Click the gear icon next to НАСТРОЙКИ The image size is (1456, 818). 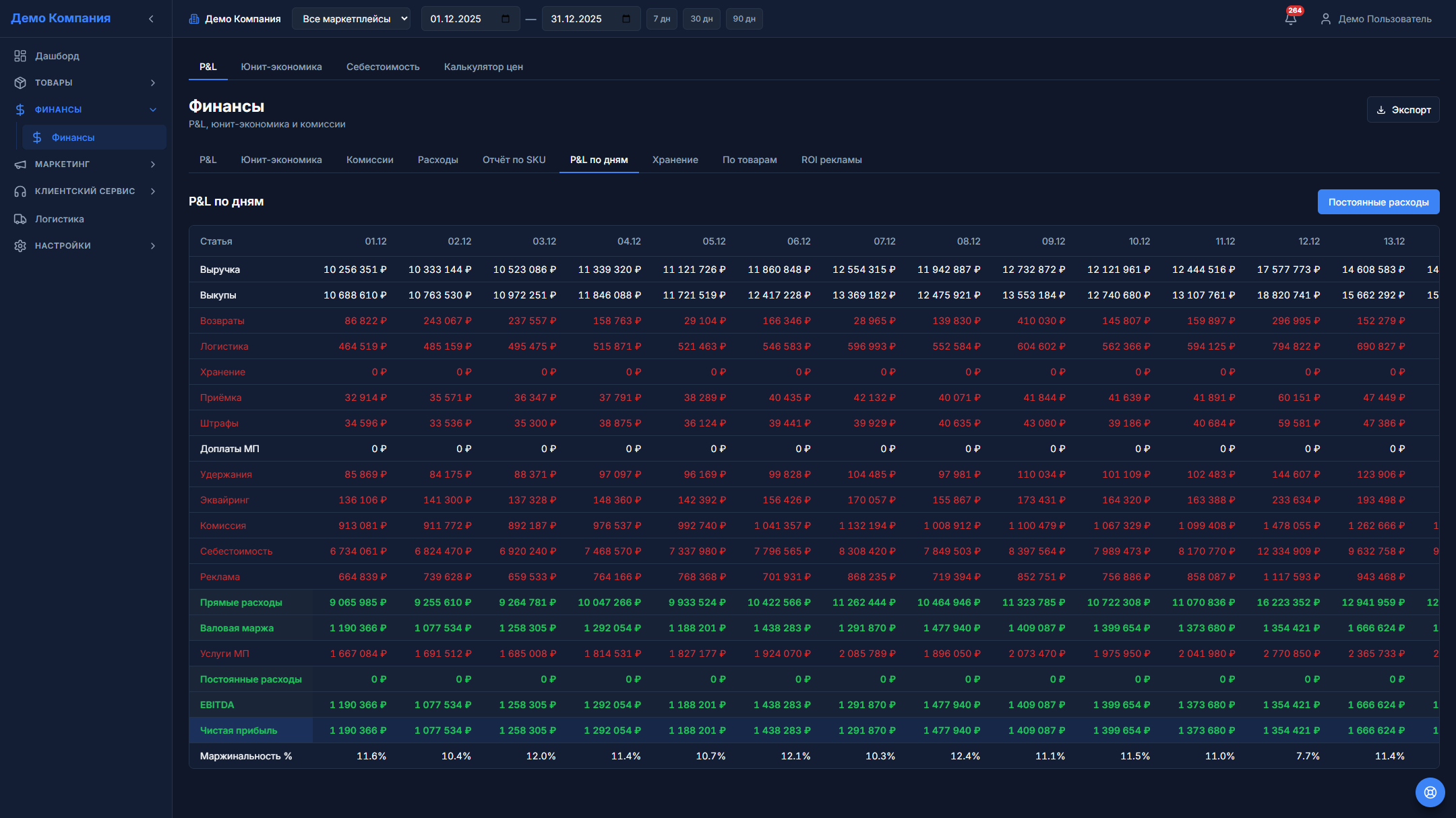20,246
